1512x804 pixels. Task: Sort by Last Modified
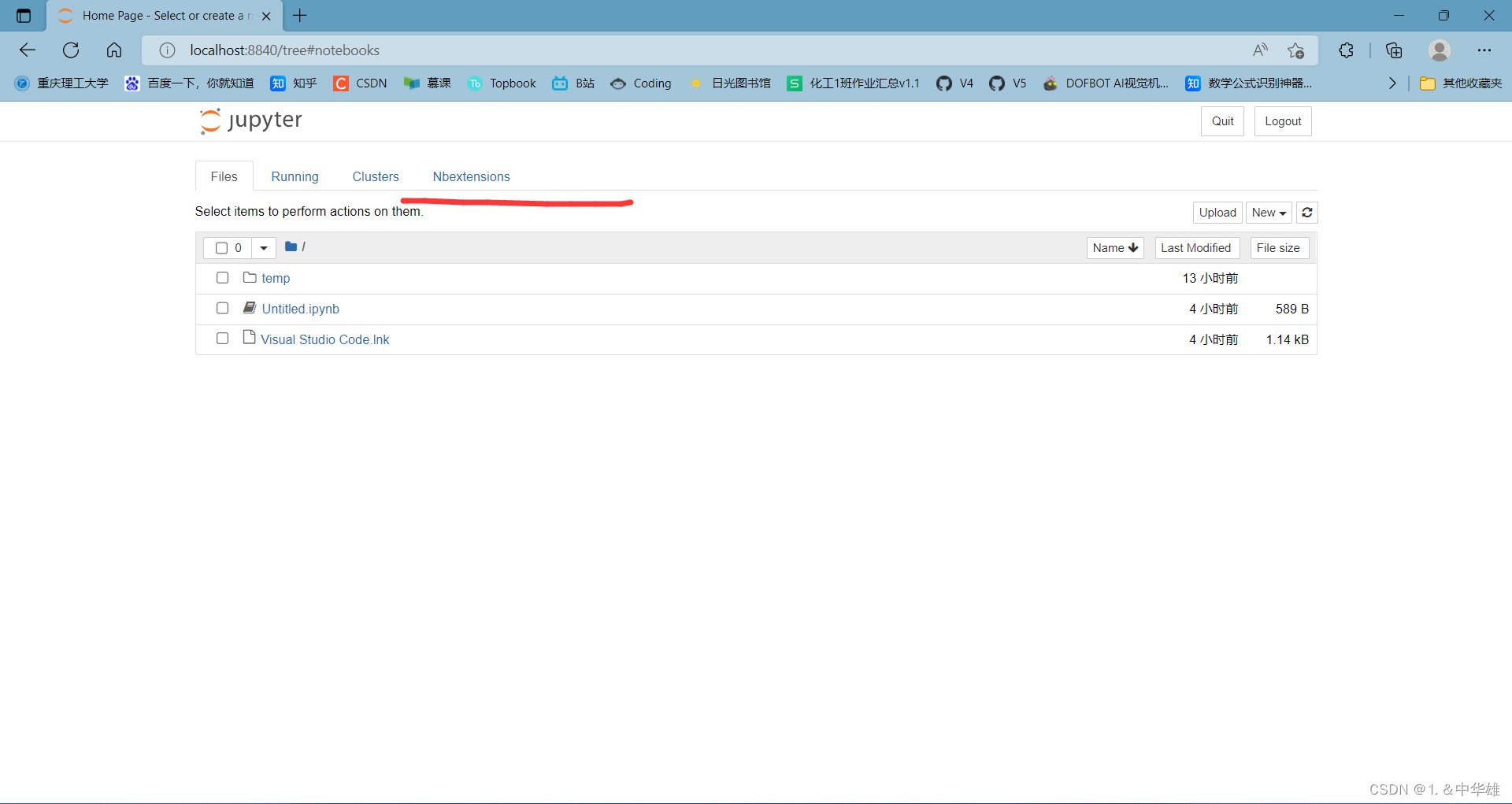click(1197, 248)
